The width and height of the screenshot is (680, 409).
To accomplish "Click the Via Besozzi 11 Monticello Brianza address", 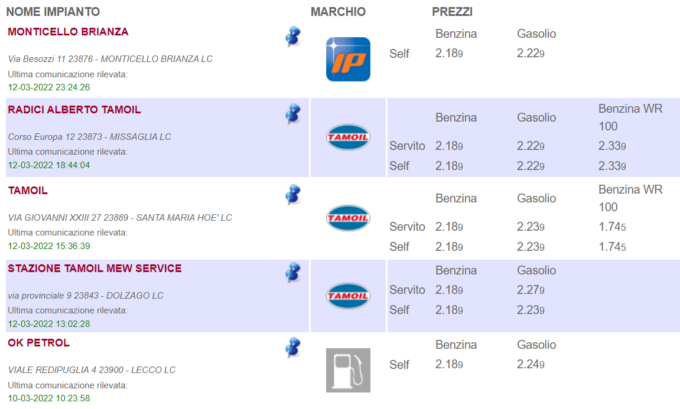I will [110, 59].
